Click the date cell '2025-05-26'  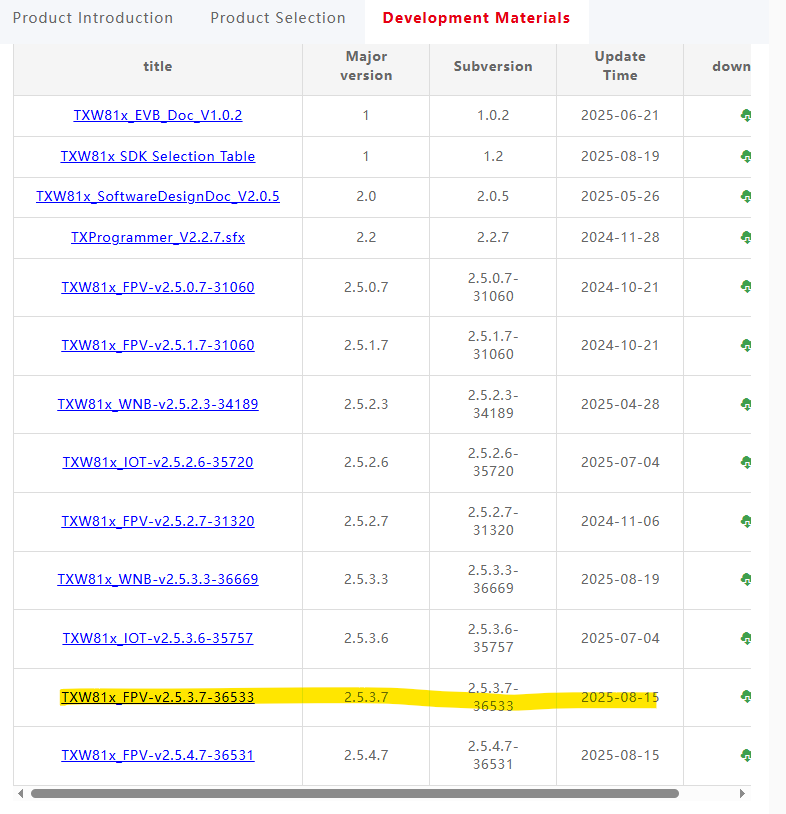point(620,196)
